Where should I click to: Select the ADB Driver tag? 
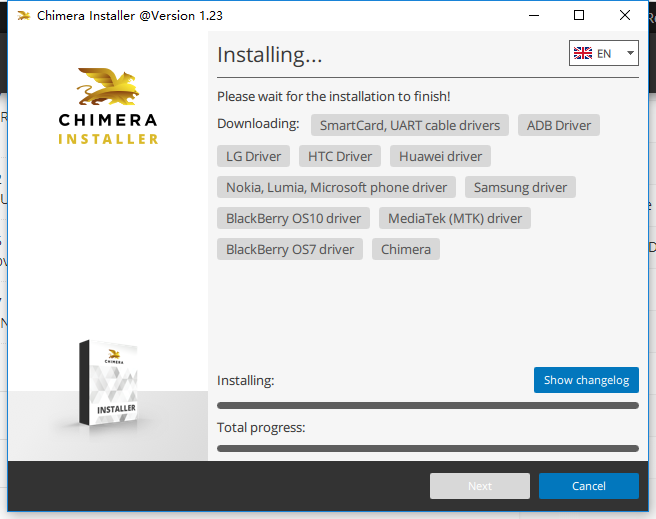tap(559, 125)
